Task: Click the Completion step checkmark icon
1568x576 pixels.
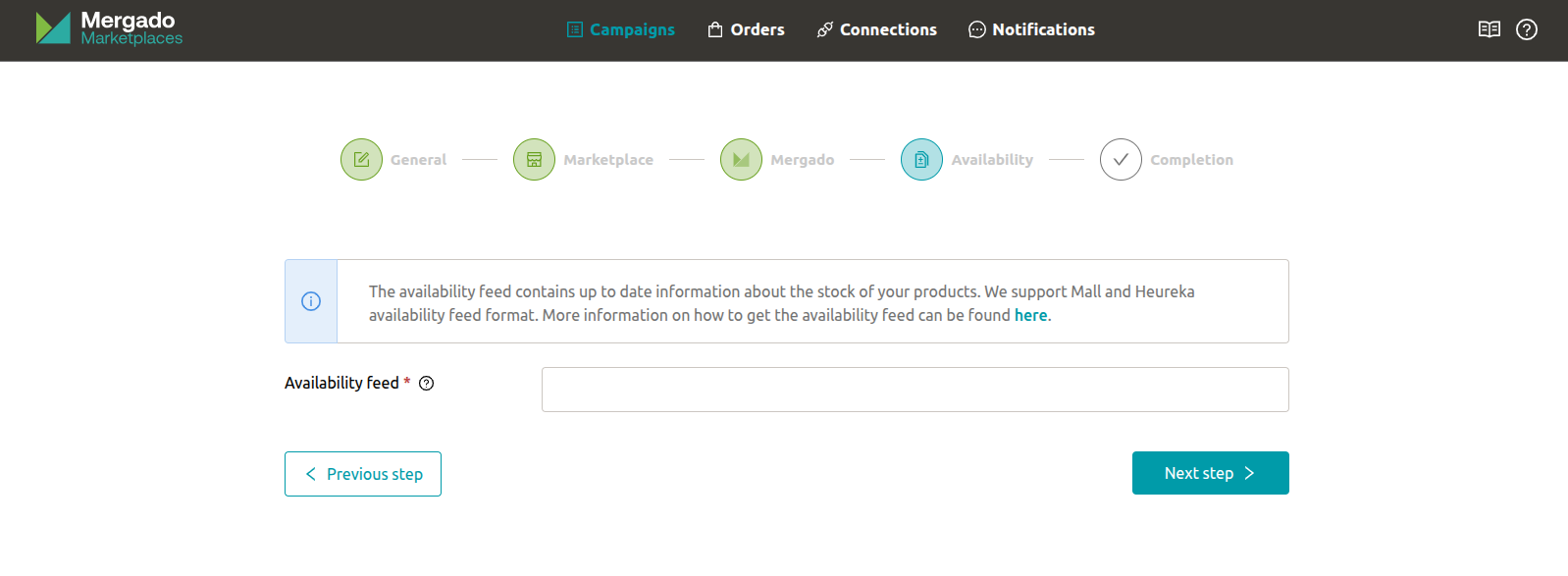Action: click(1121, 160)
